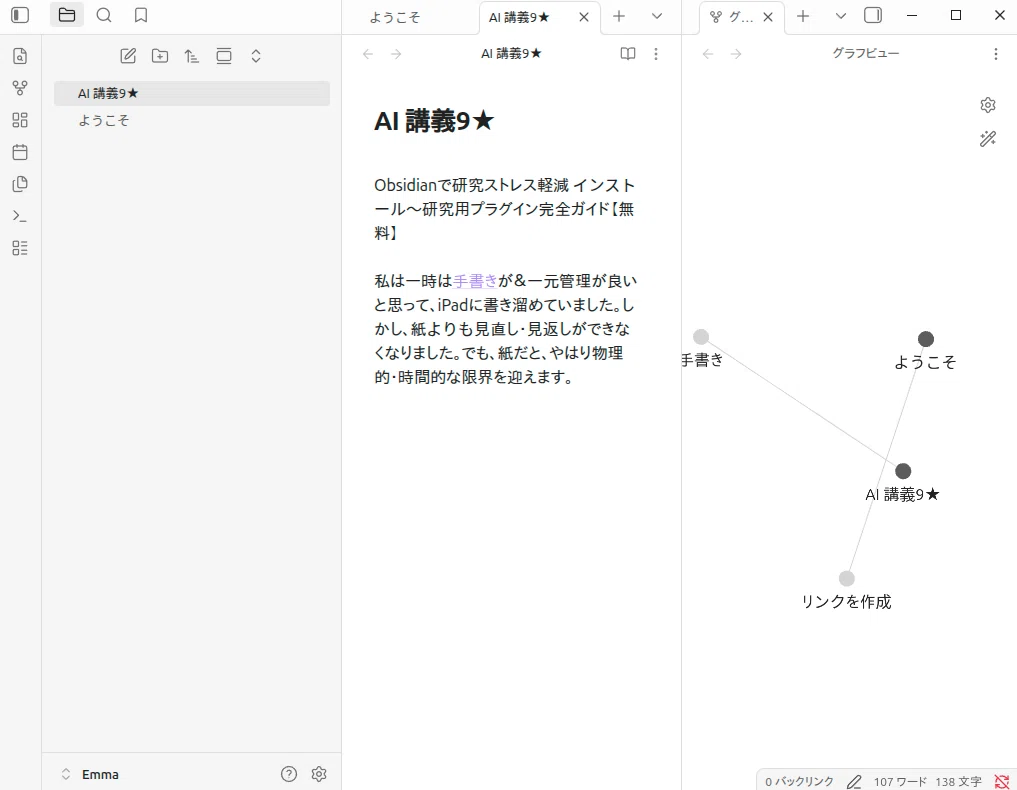Image resolution: width=1017 pixels, height=790 pixels.
Task: Click the status bar pencil icon
Action: pyautogui.click(x=854, y=782)
